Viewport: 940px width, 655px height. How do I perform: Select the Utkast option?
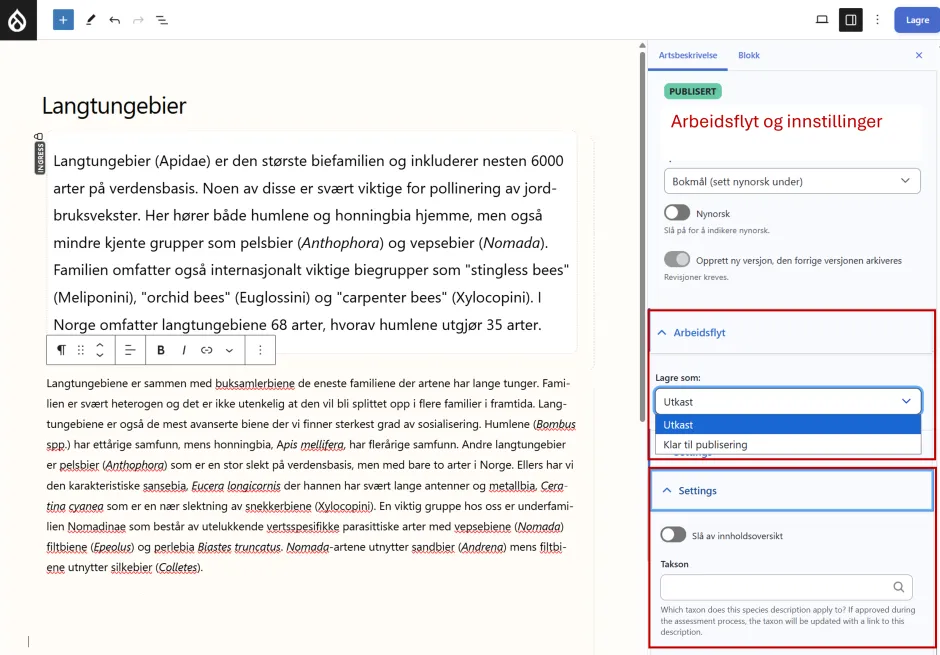[788, 425]
